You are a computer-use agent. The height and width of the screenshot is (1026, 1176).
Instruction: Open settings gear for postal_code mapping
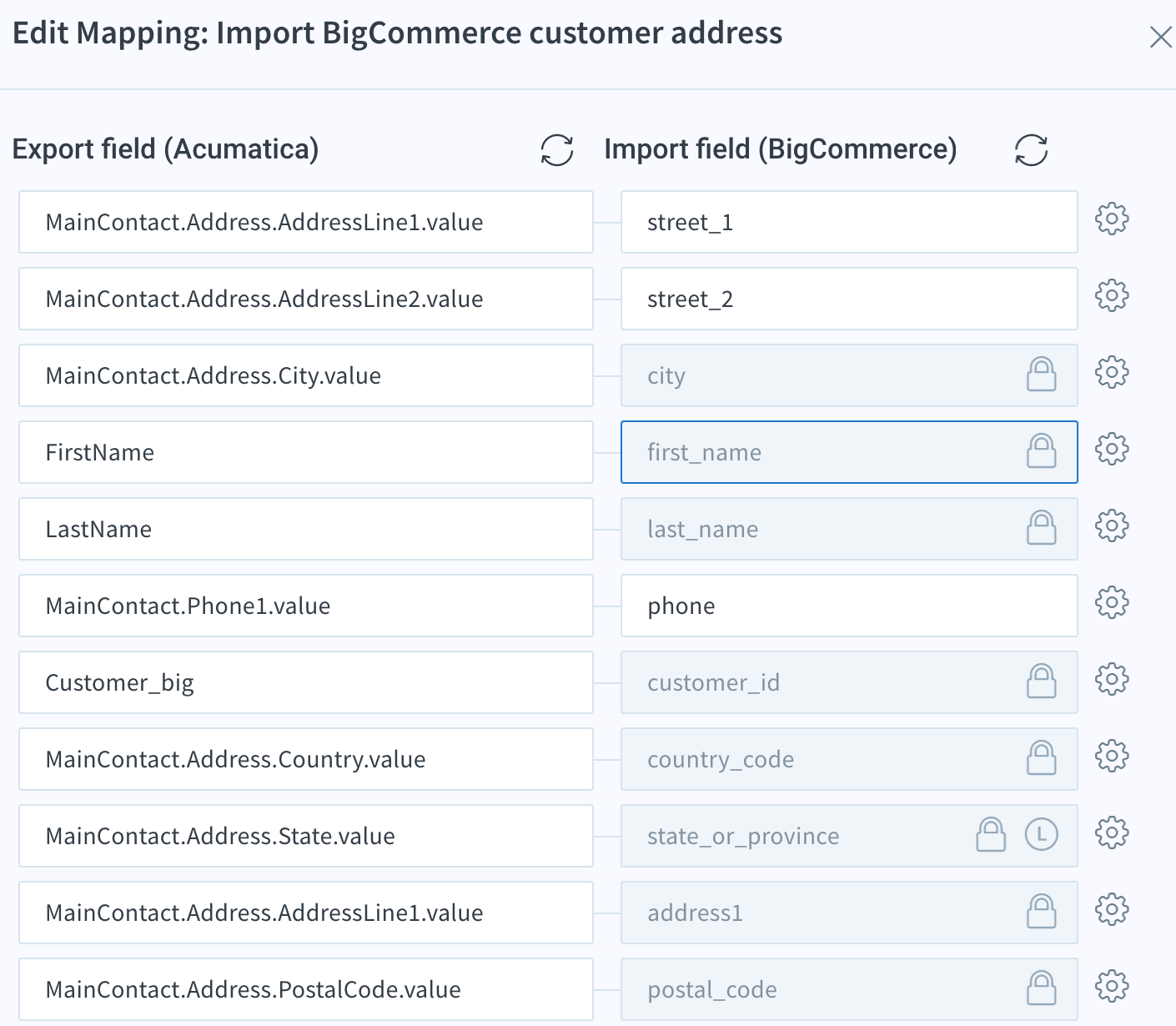pos(1112,987)
